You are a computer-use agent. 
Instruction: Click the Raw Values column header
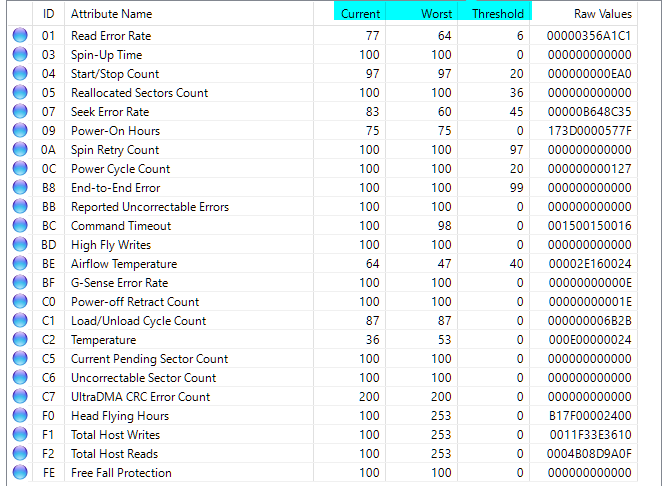click(602, 14)
